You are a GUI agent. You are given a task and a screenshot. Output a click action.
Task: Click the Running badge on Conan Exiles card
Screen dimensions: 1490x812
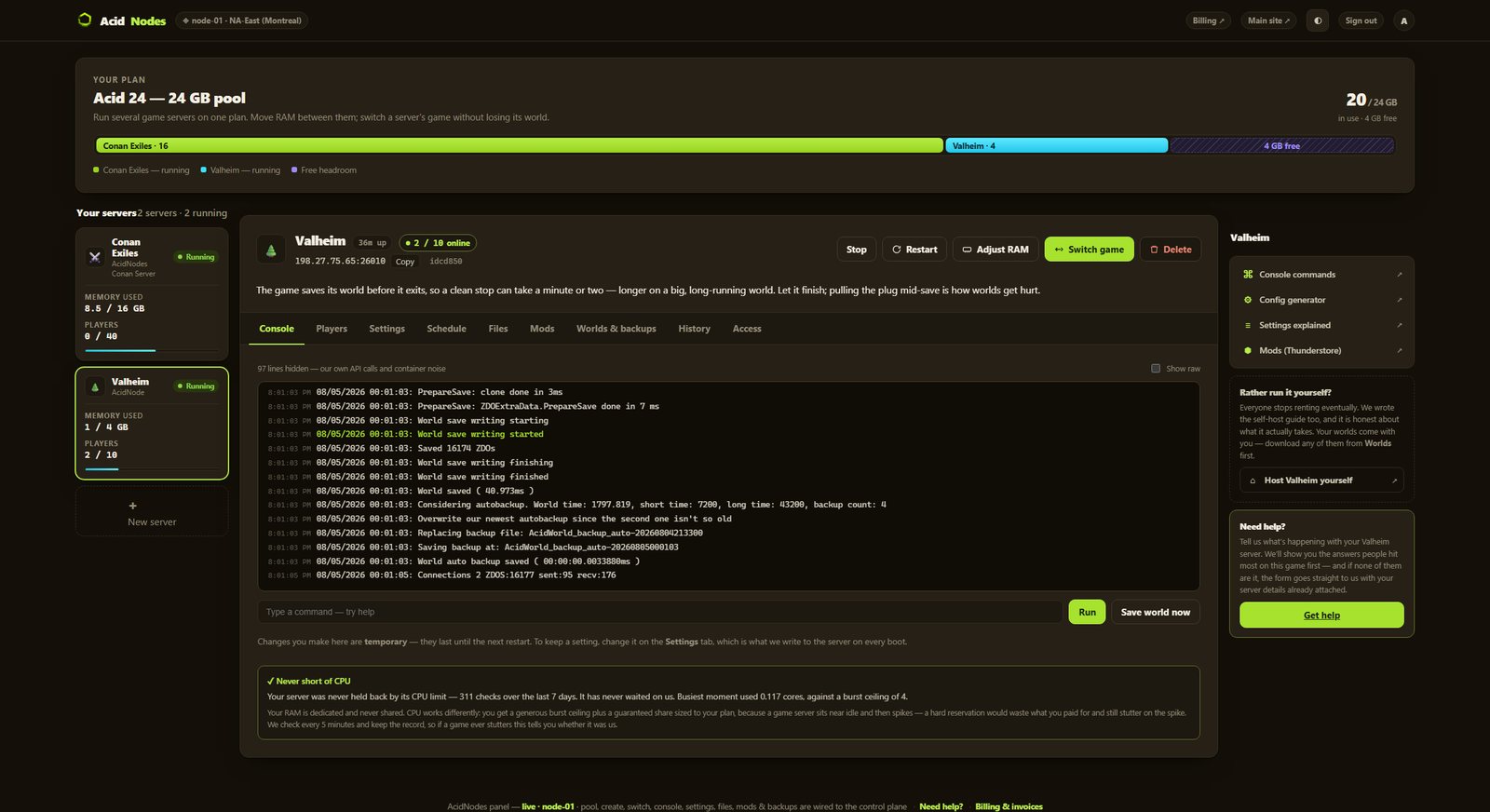click(196, 257)
